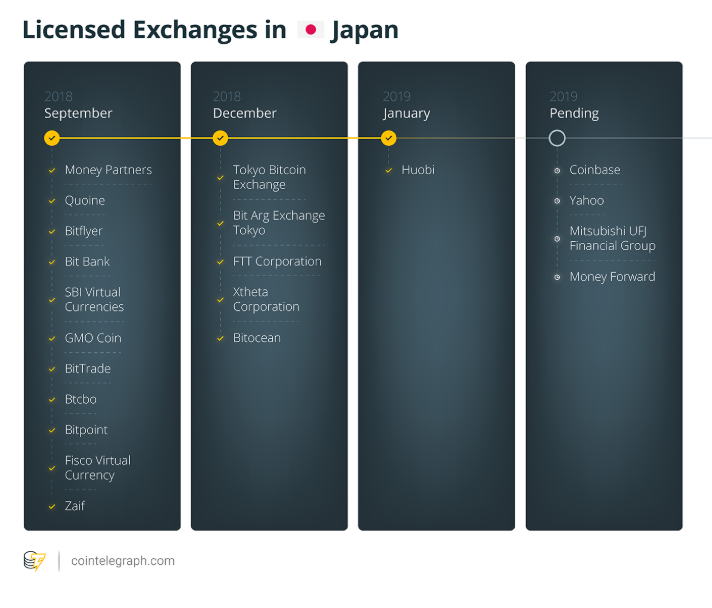The height and width of the screenshot is (608, 712).
Task: Click the 'Bit Bank' entry
Action: point(87,262)
